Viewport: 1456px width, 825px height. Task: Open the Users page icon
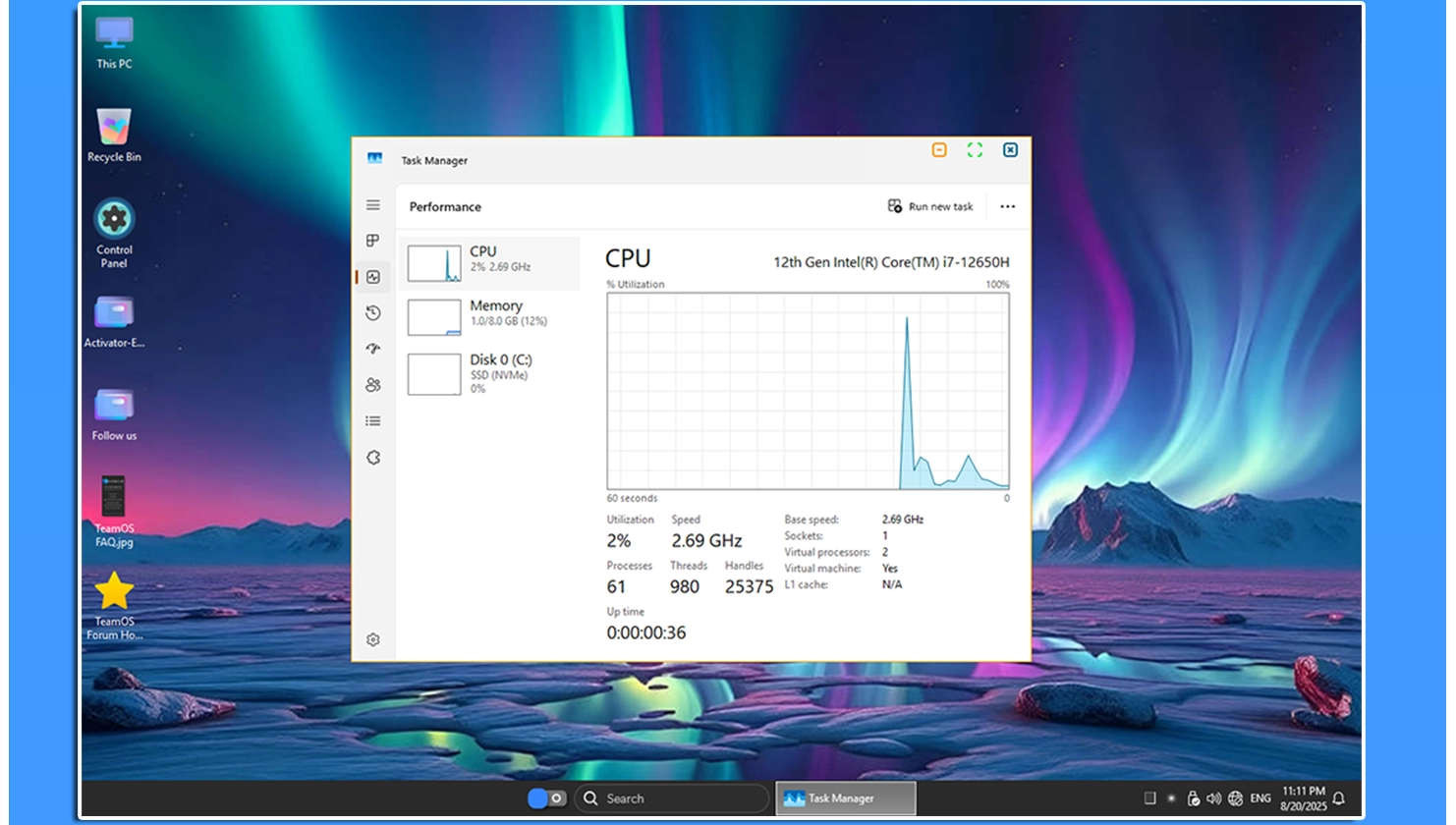pos(373,385)
